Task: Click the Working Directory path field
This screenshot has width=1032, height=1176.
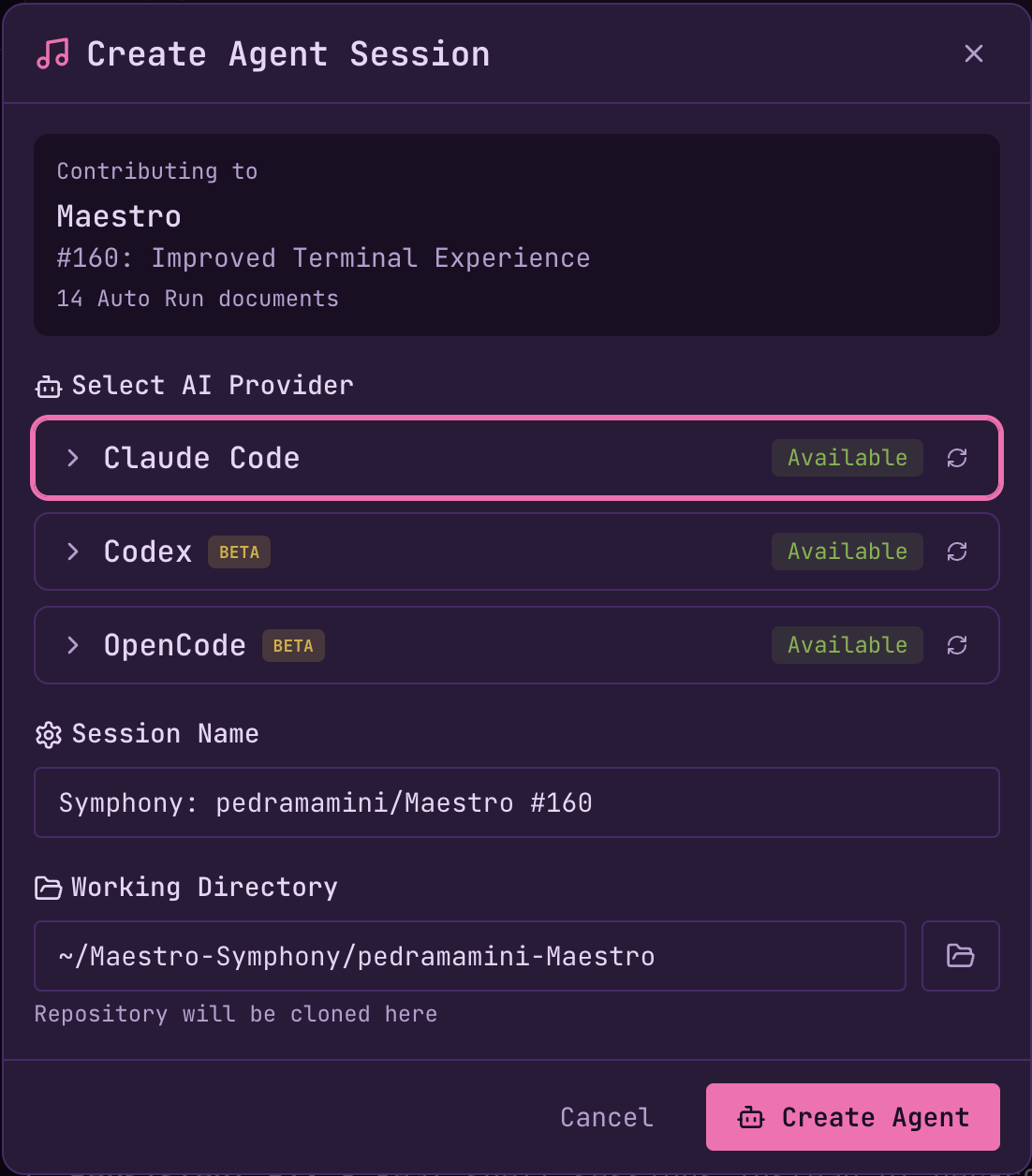Action: [x=468, y=956]
